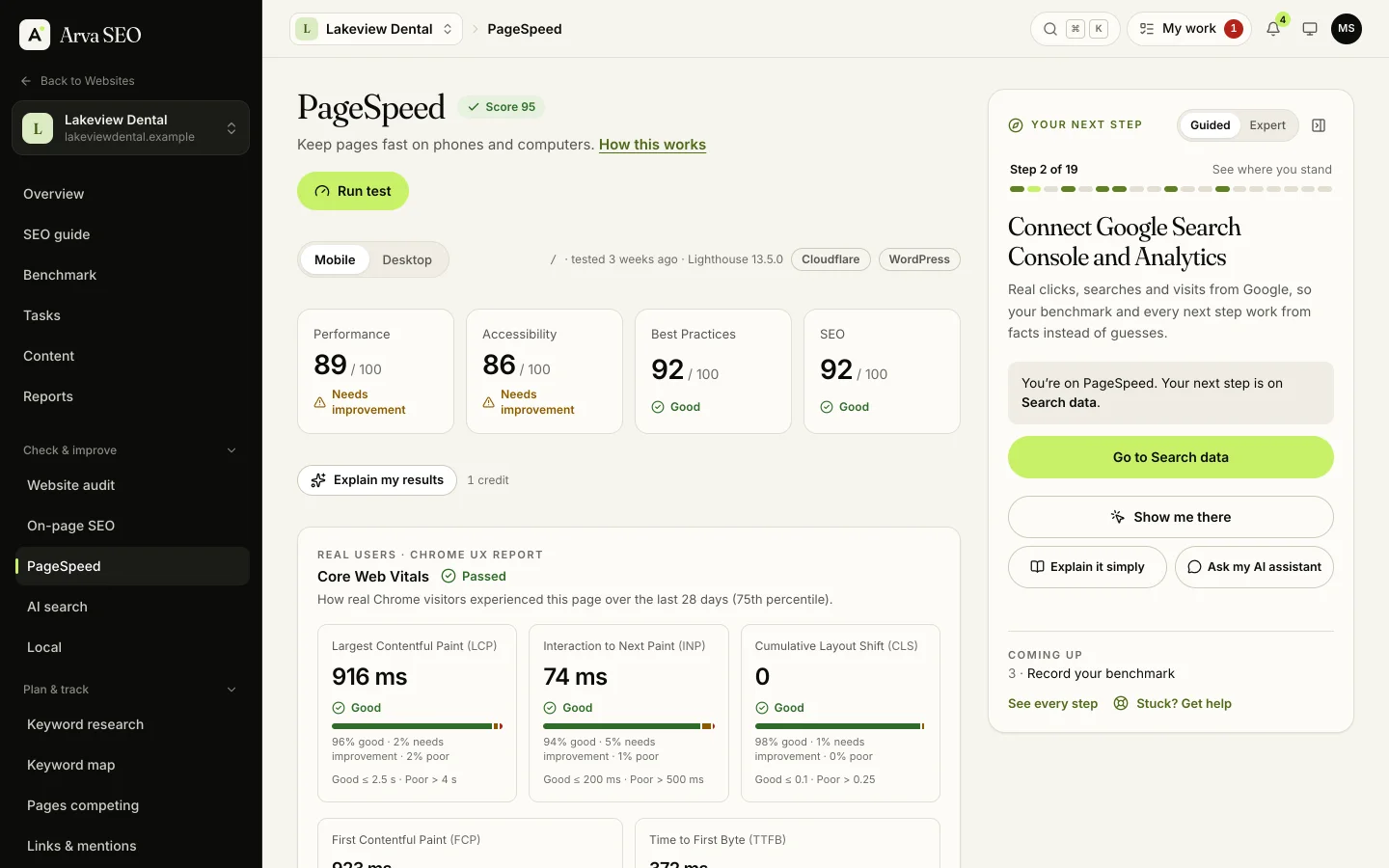Image resolution: width=1389 pixels, height=868 pixels.
Task: Click the gauge icon on Run test
Action: pyautogui.click(x=322, y=191)
